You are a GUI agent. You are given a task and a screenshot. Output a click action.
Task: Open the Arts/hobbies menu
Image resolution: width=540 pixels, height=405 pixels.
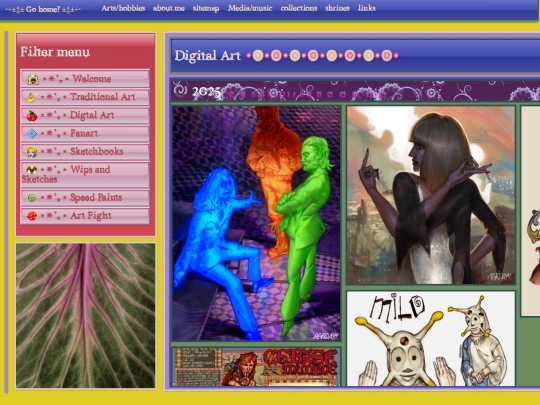[x=123, y=8]
